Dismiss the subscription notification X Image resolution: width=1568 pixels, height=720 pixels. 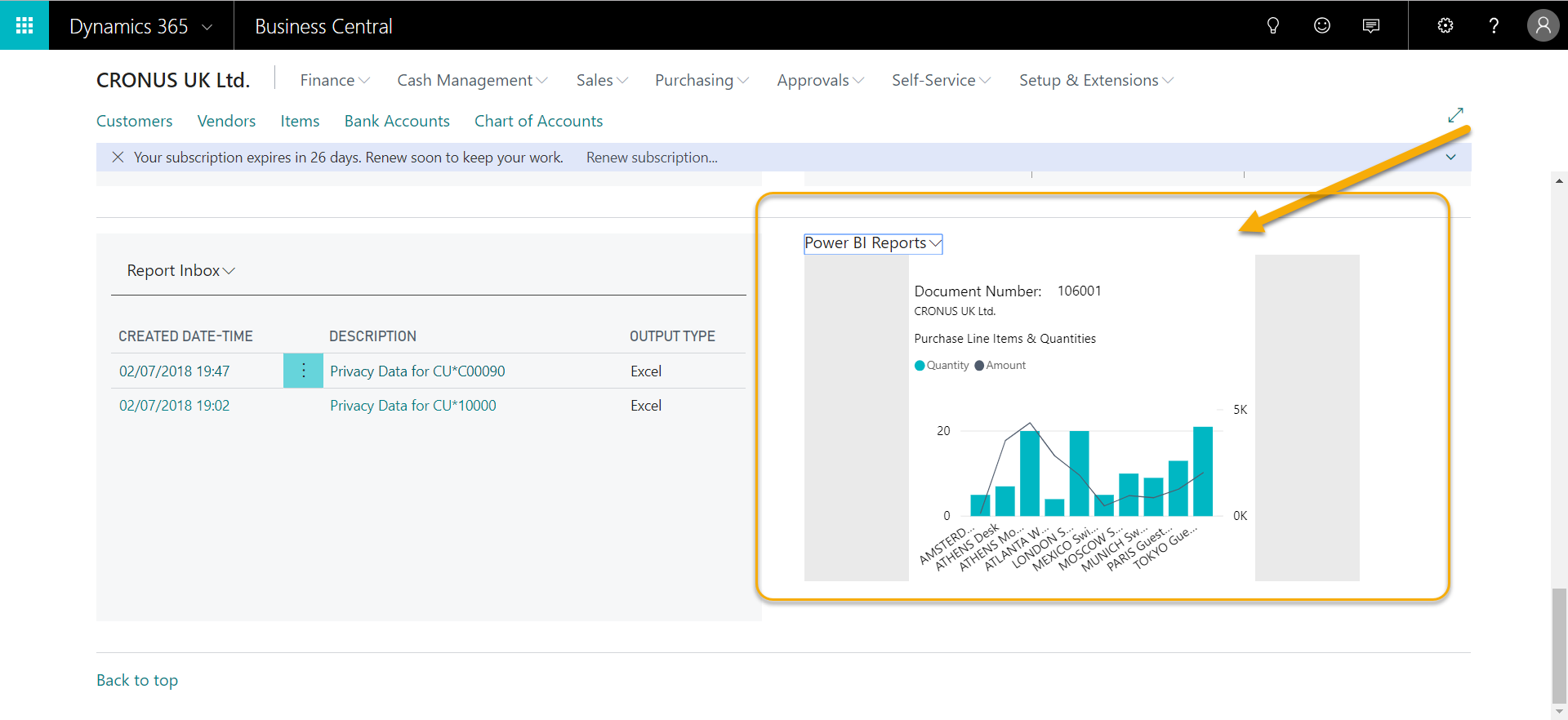click(x=118, y=157)
